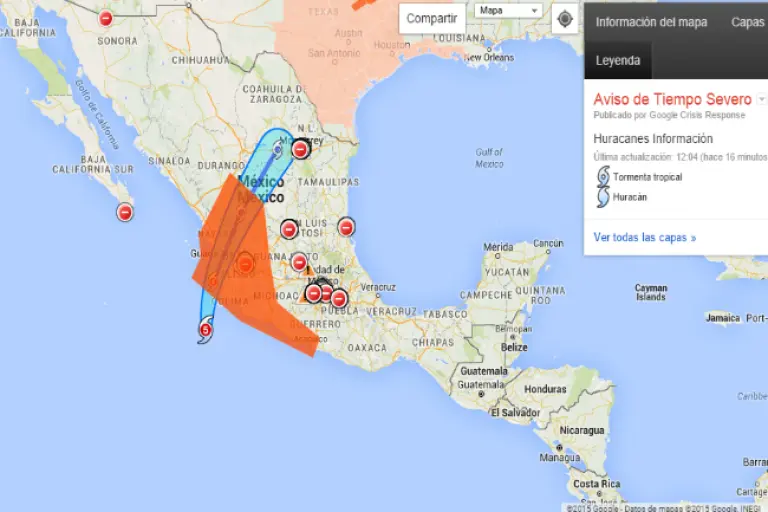This screenshot has height=512, width=768.
Task: Click the alert marker at San Luis Potosí
Action: pos(289,229)
